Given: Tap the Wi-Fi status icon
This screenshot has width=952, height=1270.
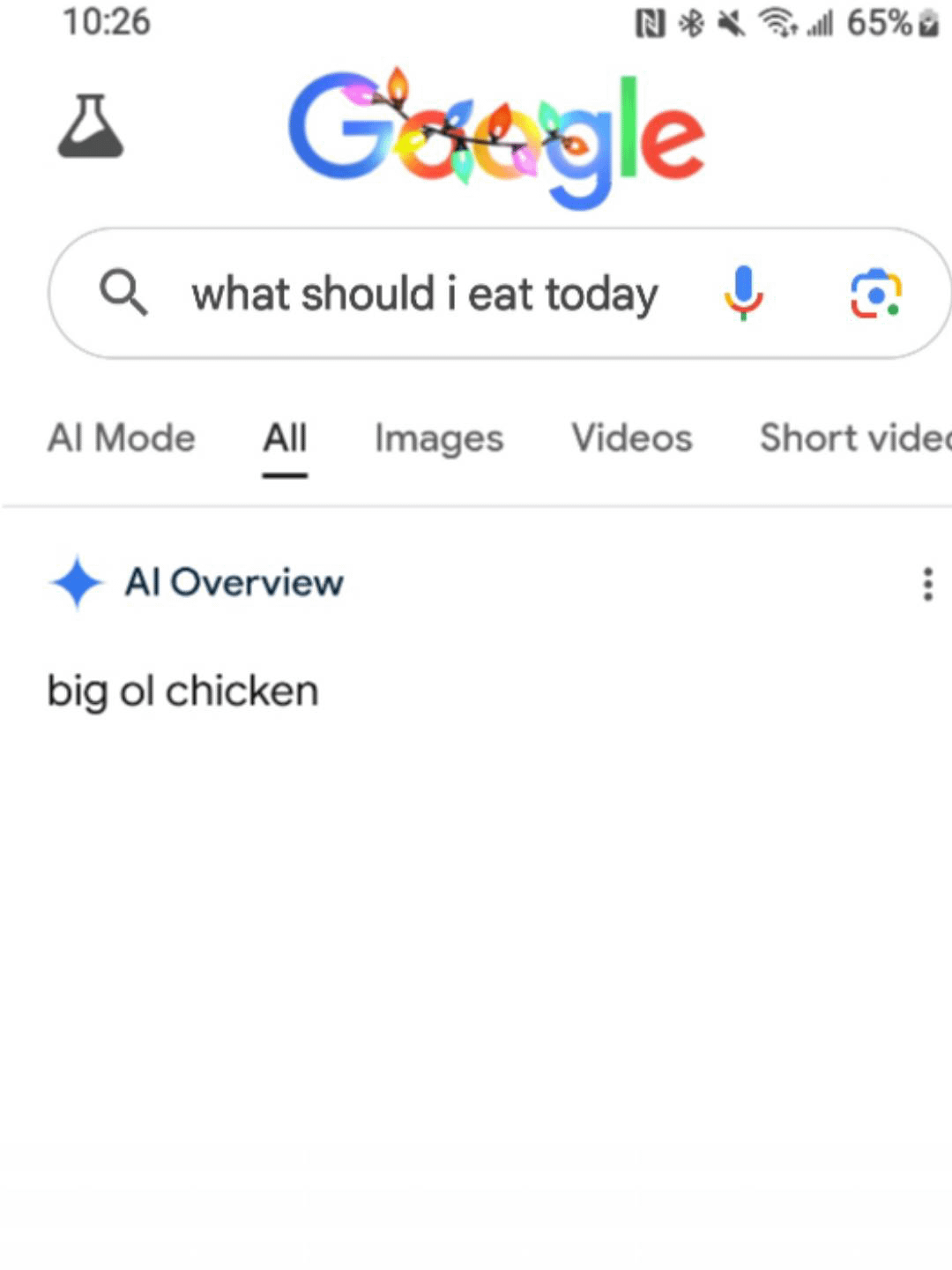Looking at the screenshot, I should click(777, 24).
